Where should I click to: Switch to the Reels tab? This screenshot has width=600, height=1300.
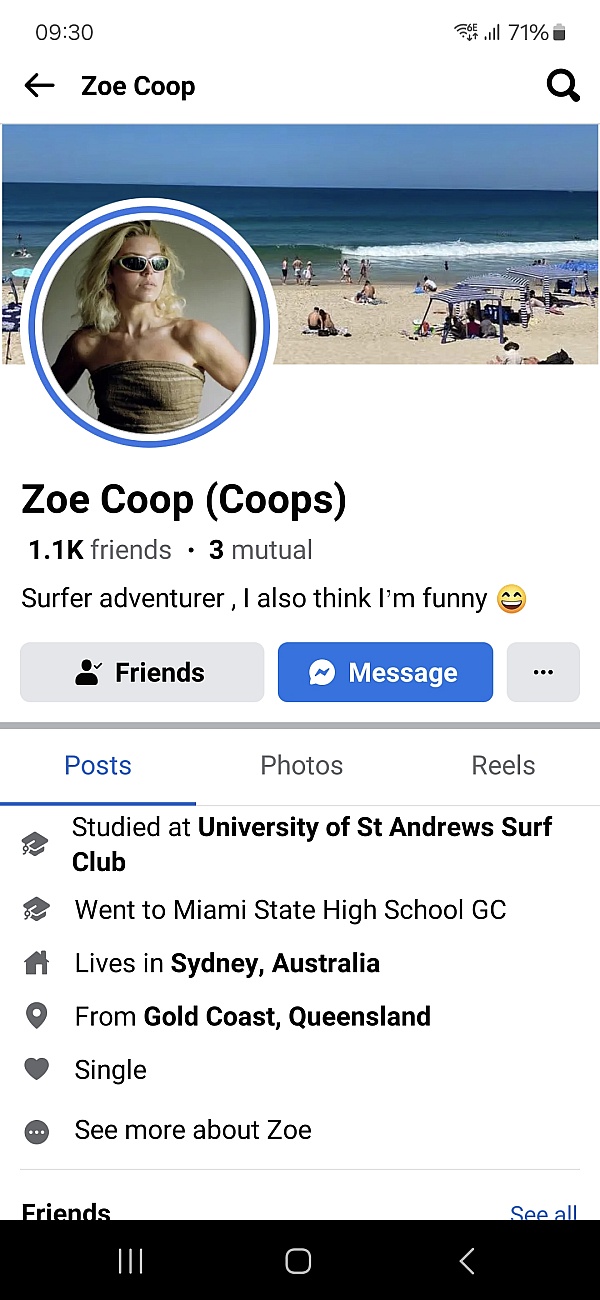tap(503, 766)
